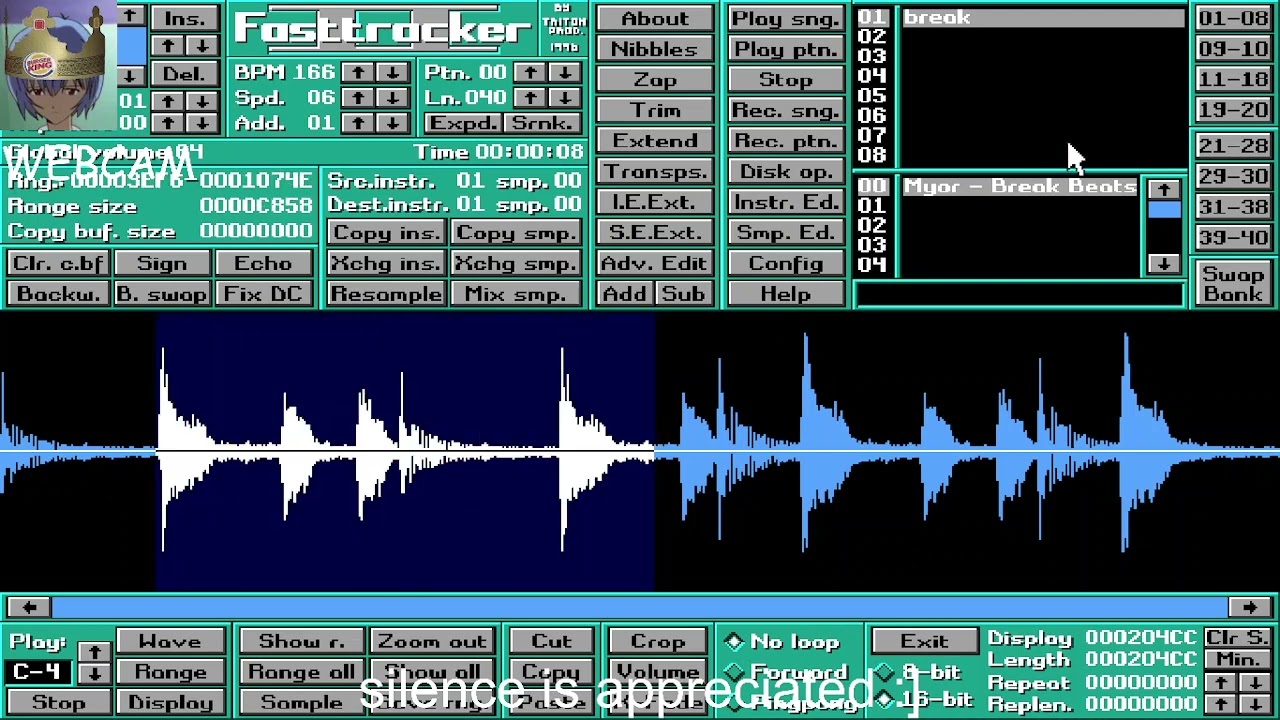Image resolution: width=1280 pixels, height=720 pixels.
Task: Switch sample to 16-bit
Action: tap(923, 700)
